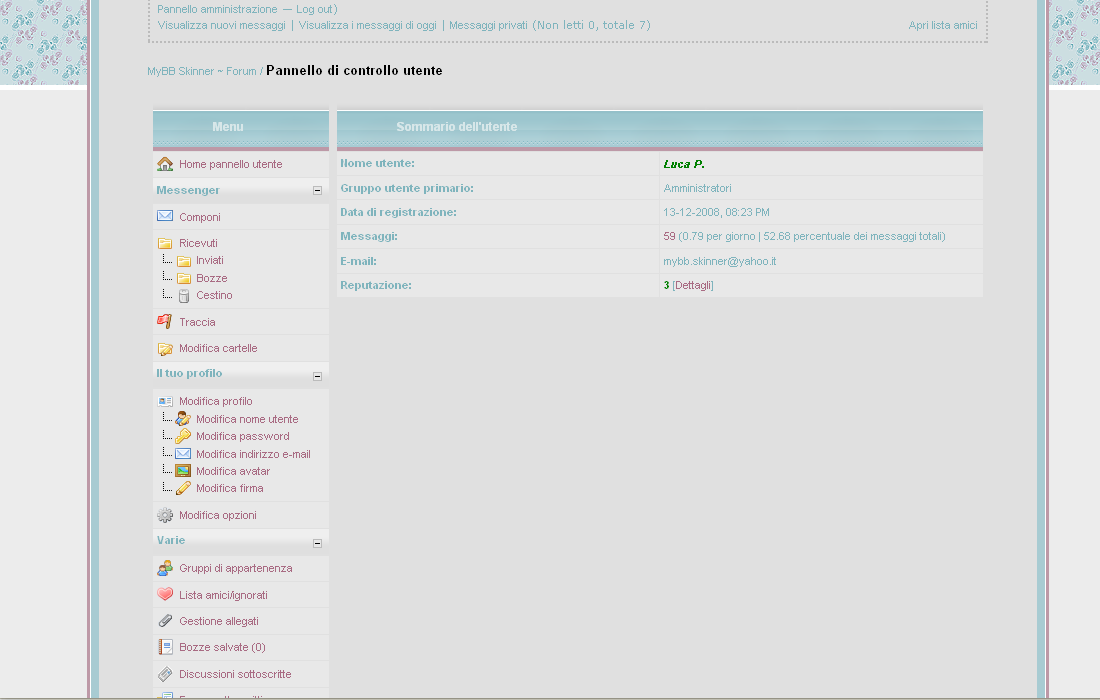Click the Home pannello utente house icon
The image size is (1100, 700).
click(165, 164)
